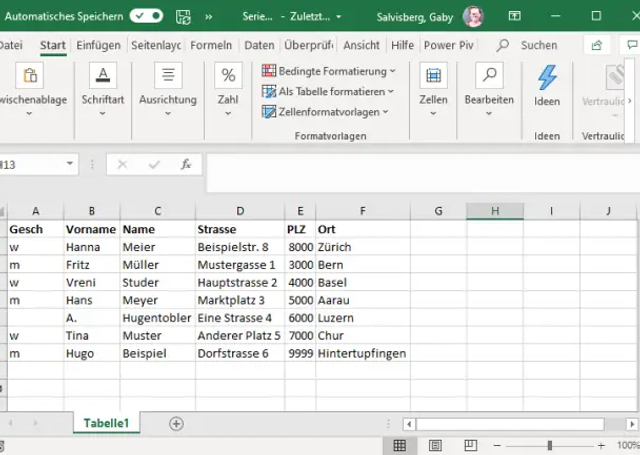Switch to Page Layout view icon
The width and height of the screenshot is (640, 455).
coord(435,446)
